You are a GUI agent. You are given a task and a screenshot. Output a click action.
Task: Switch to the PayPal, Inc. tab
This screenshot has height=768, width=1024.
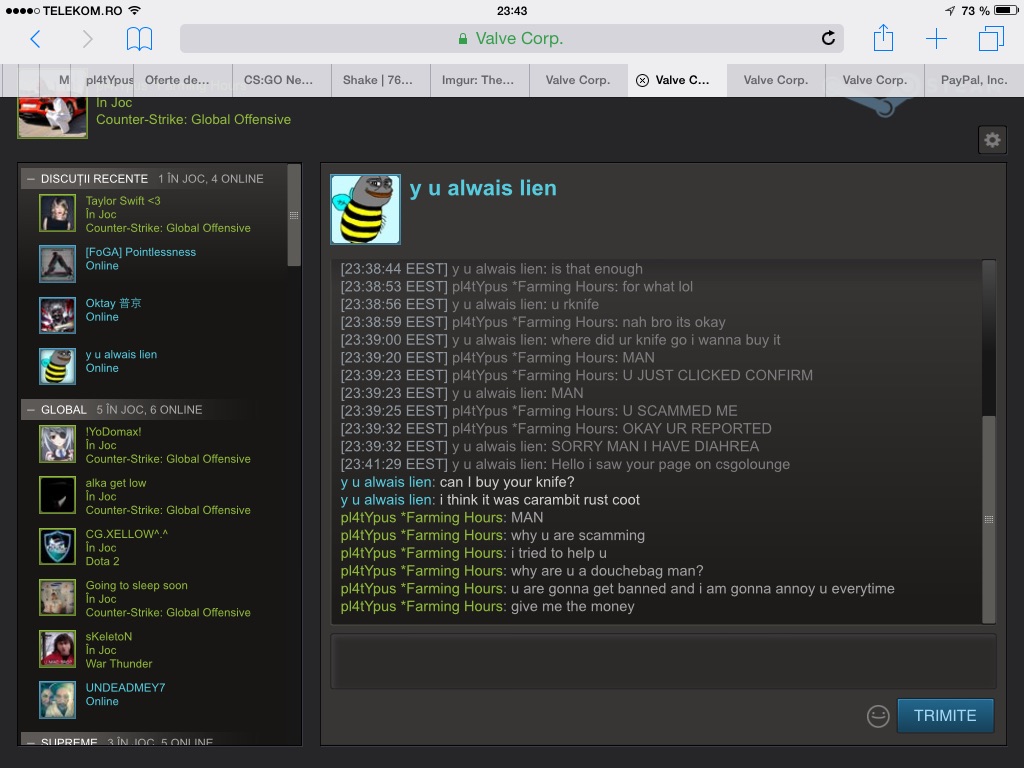tap(973, 80)
